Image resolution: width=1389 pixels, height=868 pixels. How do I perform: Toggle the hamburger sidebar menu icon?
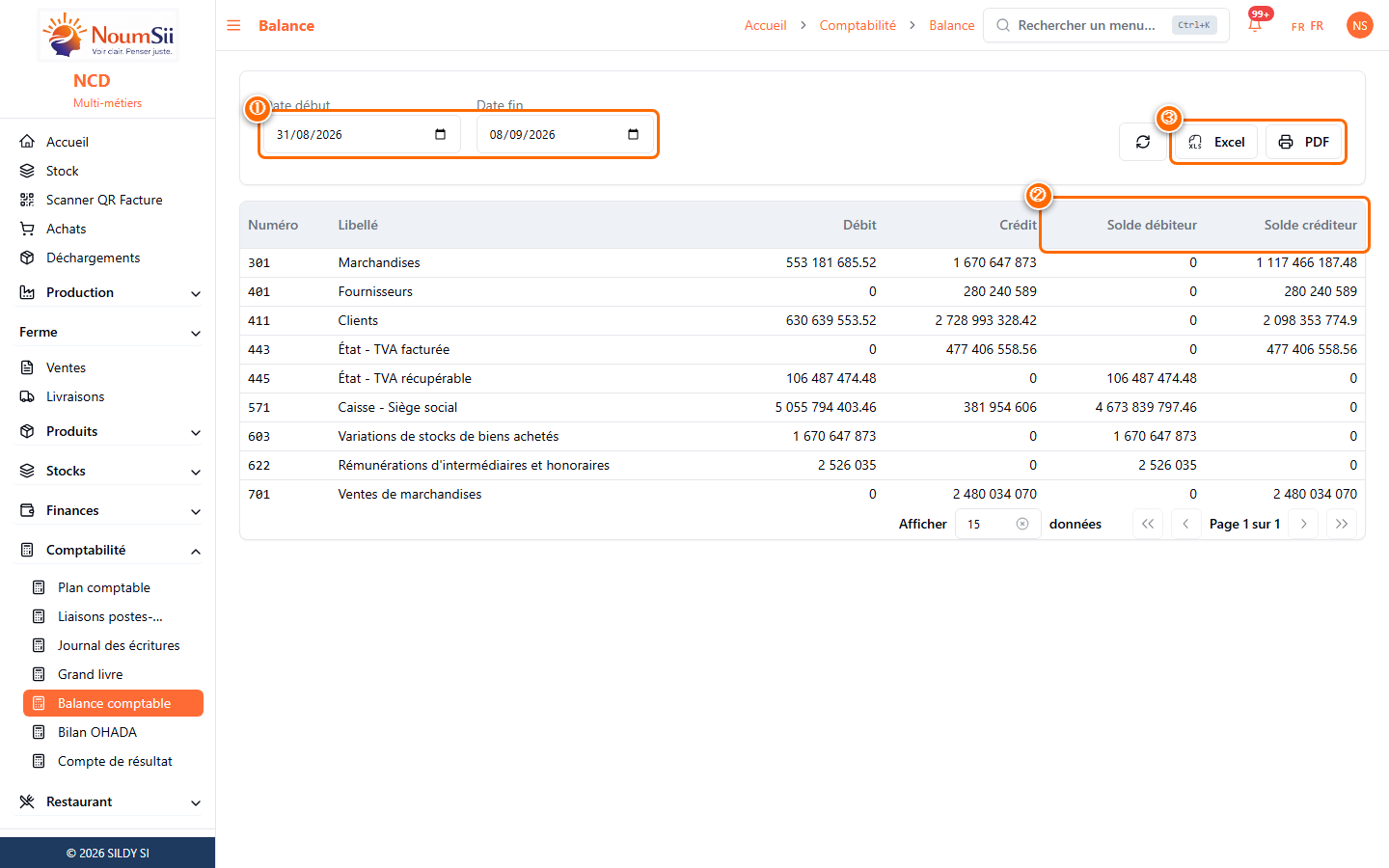[x=233, y=25]
